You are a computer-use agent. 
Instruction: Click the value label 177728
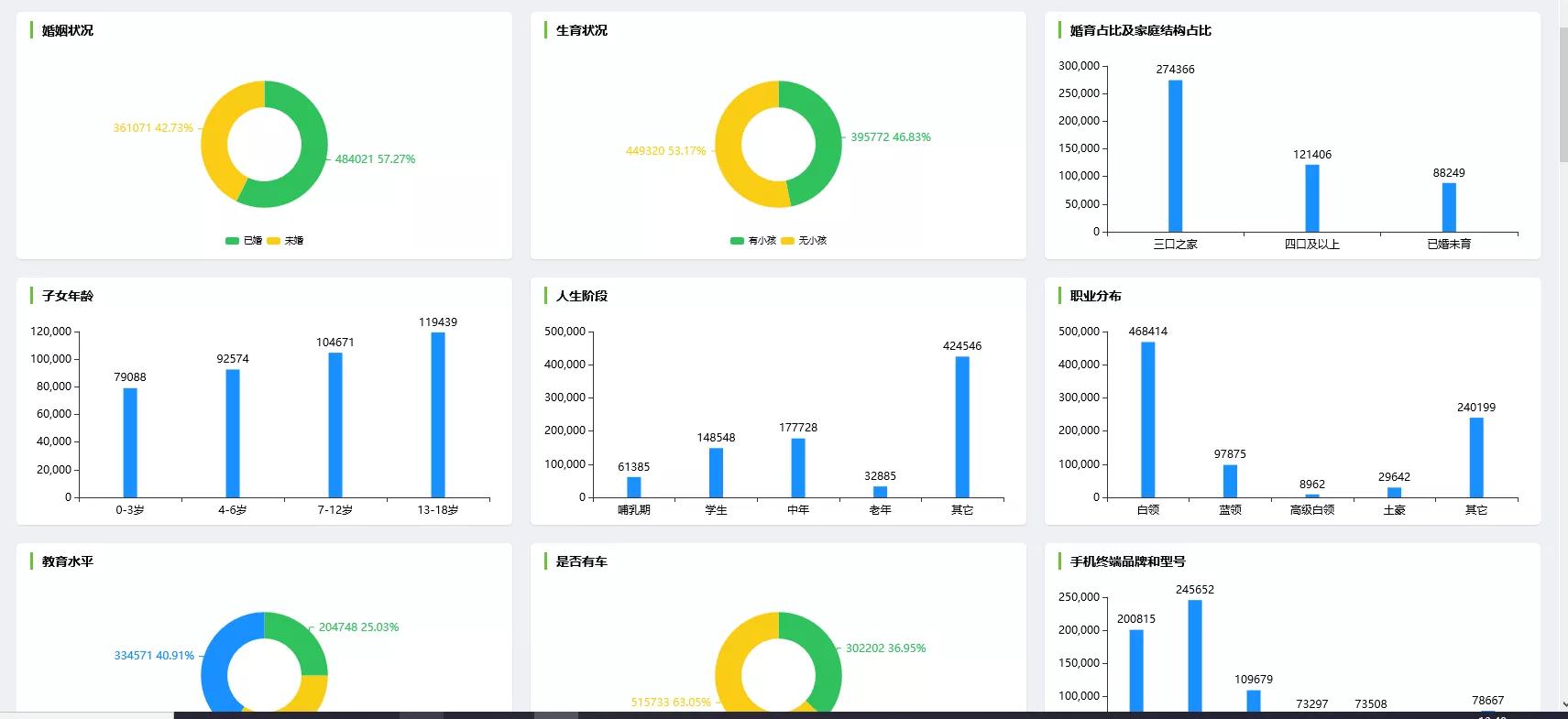[x=798, y=428]
